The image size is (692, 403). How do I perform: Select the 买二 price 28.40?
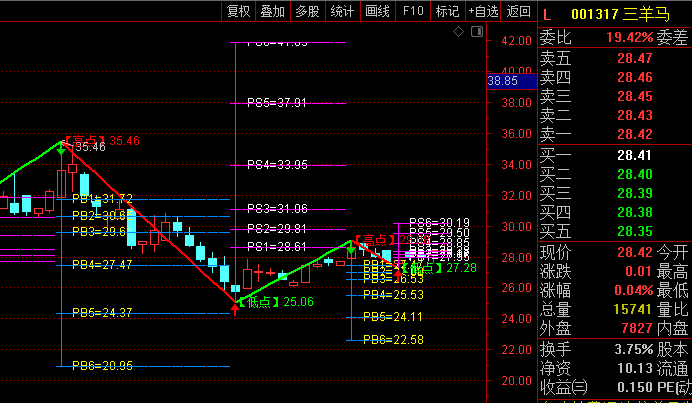[x=635, y=174]
